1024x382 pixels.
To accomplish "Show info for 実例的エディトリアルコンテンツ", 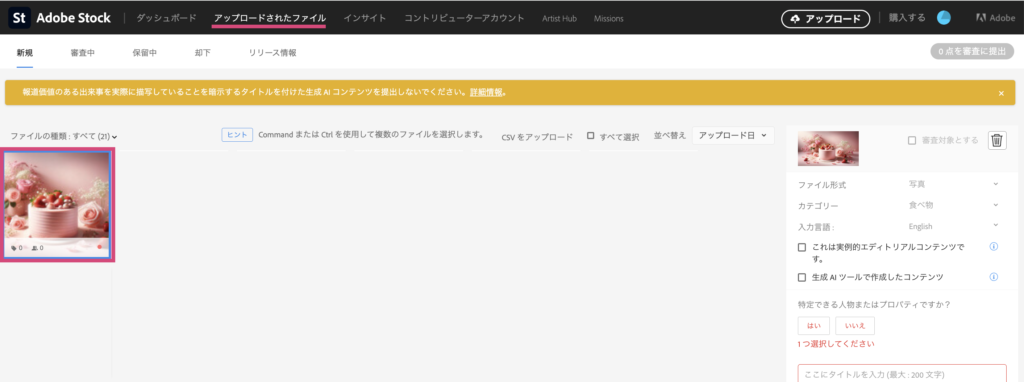I will pos(993,247).
